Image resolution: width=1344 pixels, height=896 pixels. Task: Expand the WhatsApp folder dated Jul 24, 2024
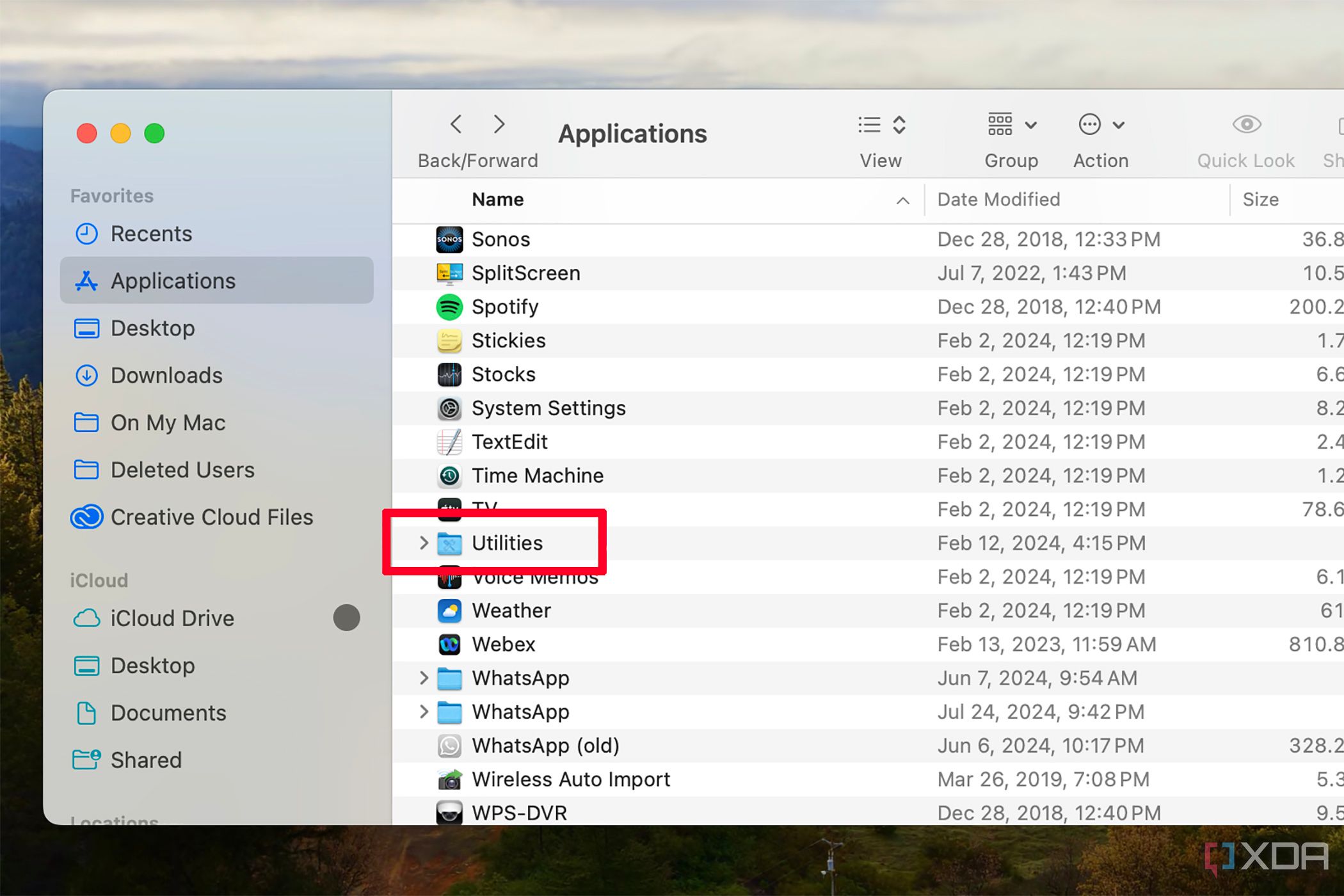[423, 712]
